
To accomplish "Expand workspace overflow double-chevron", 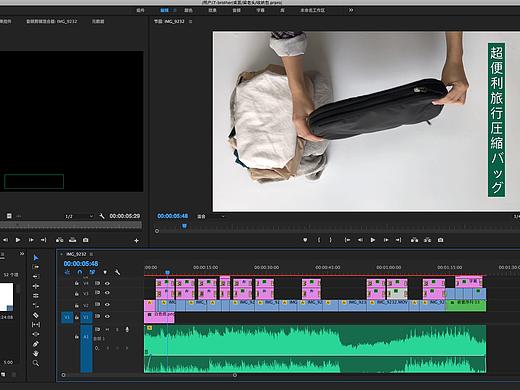I will click(351, 10).
